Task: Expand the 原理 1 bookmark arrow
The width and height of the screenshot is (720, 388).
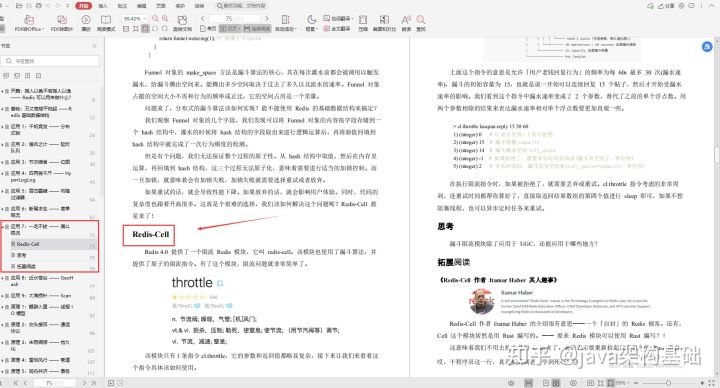Action: tap(2, 307)
